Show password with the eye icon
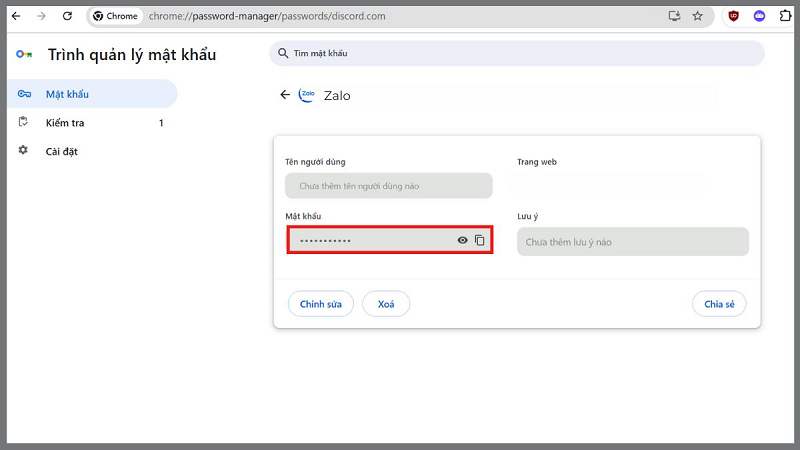 pyautogui.click(x=462, y=240)
